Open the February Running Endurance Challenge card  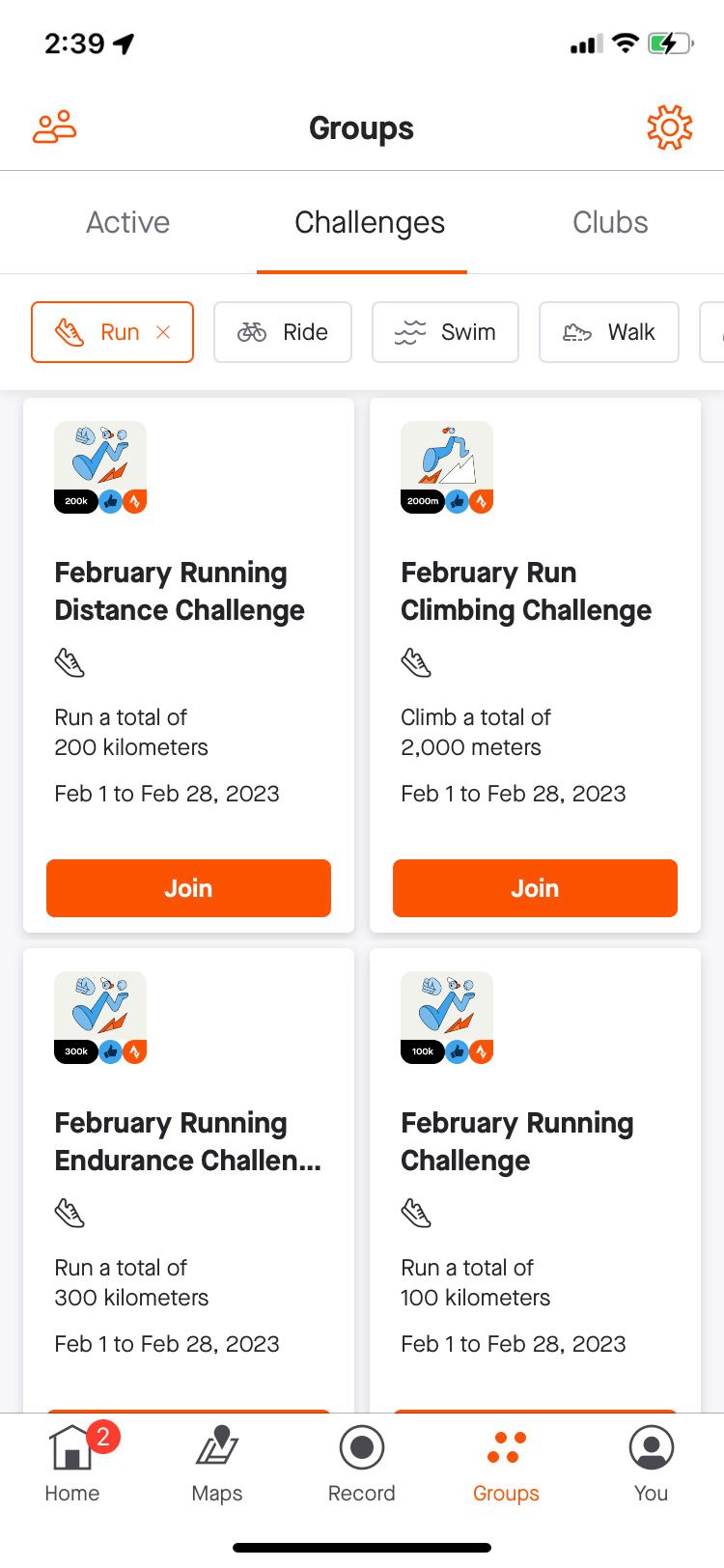coord(189,1141)
